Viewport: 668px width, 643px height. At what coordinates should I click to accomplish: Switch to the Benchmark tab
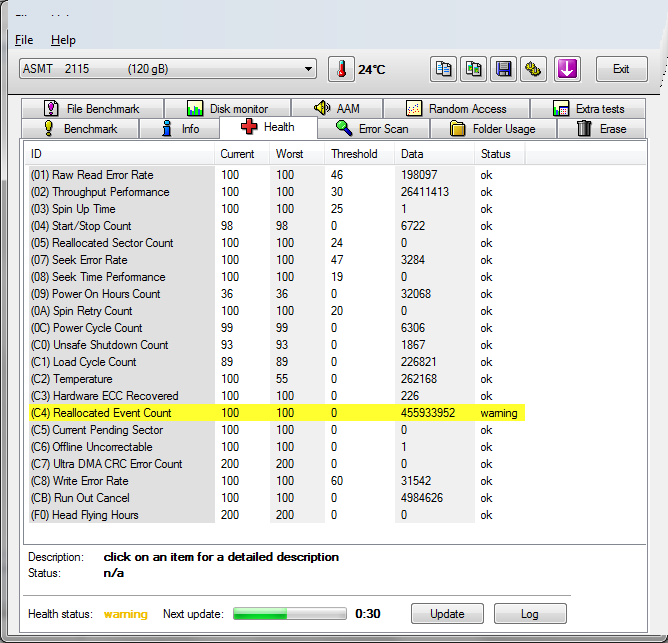tap(80, 129)
